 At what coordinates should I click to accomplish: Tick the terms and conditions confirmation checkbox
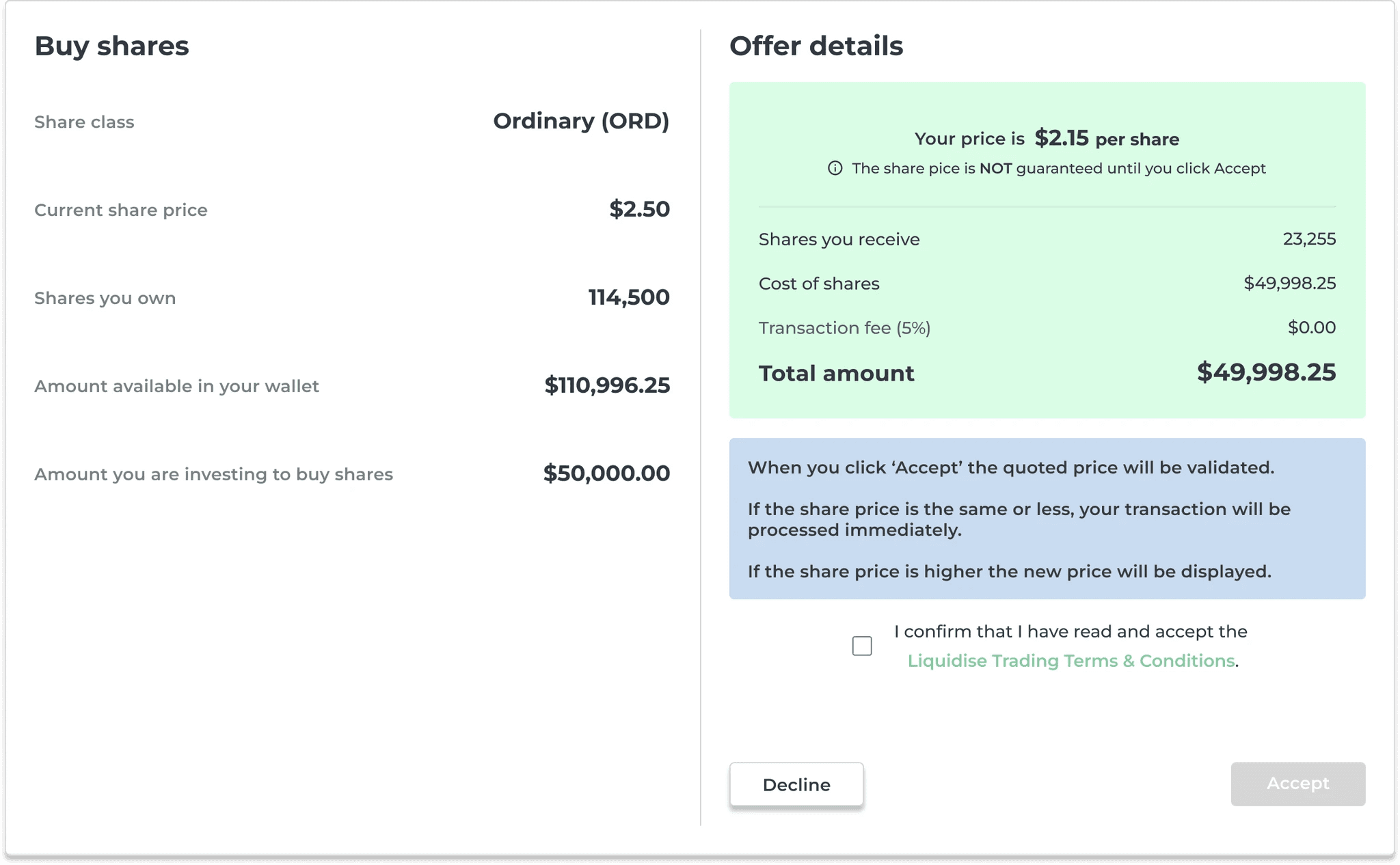point(862,646)
